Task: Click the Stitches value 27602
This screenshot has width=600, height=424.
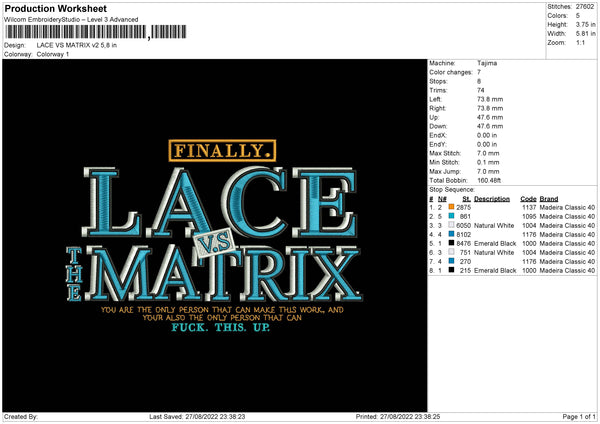Action: [x=585, y=7]
